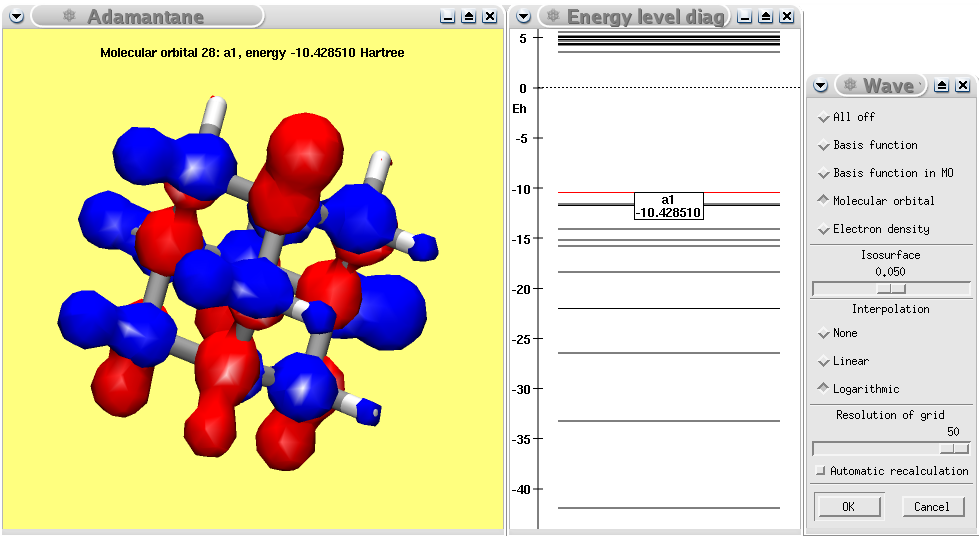Open the Adamantane window menu arrow
The image size is (979, 536).
[15, 16]
